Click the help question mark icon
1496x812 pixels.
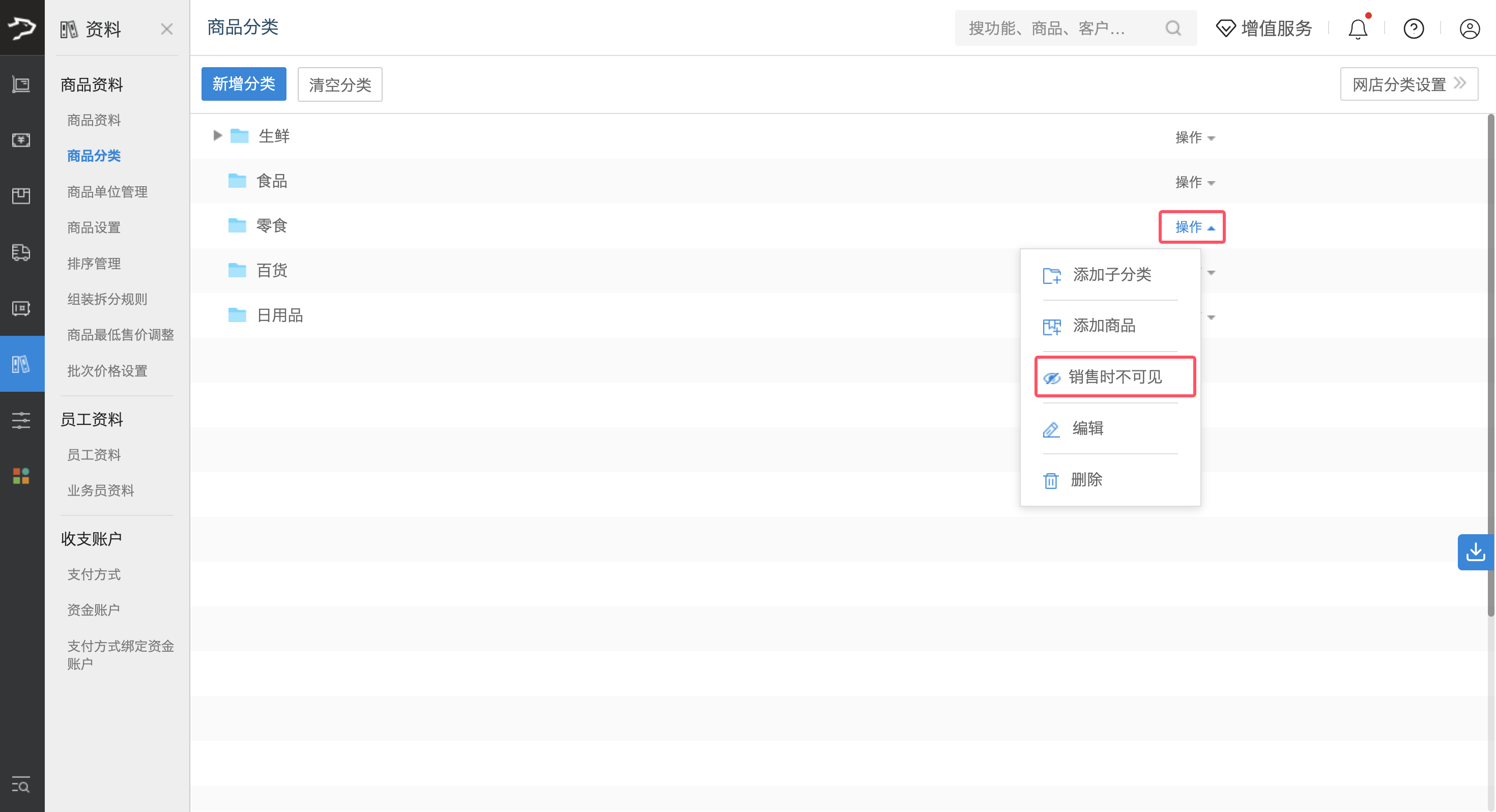[x=1413, y=28]
